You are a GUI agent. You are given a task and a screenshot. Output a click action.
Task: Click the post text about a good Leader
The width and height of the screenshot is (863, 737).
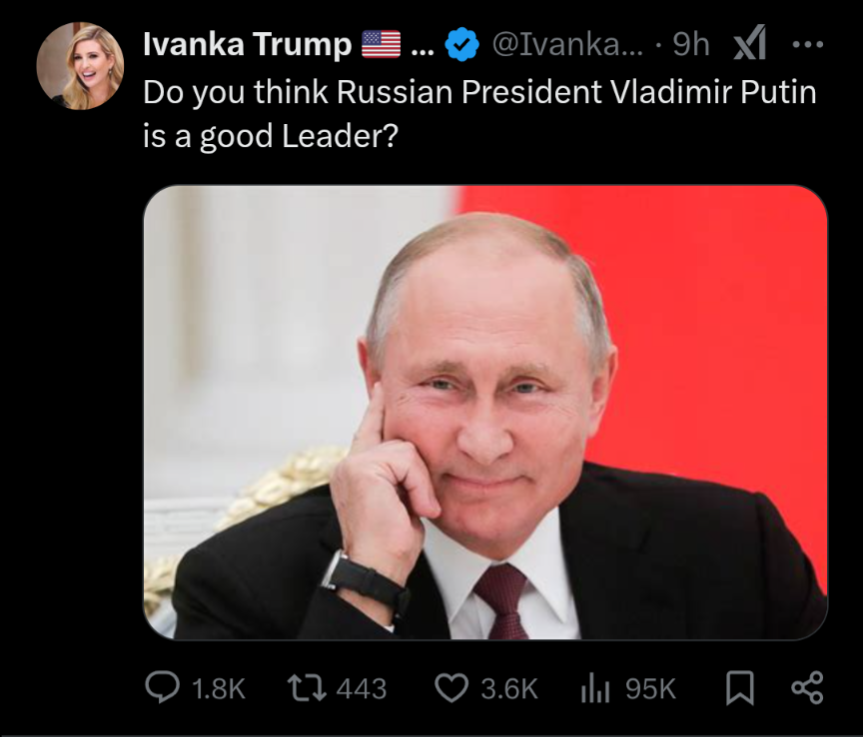coord(480,113)
